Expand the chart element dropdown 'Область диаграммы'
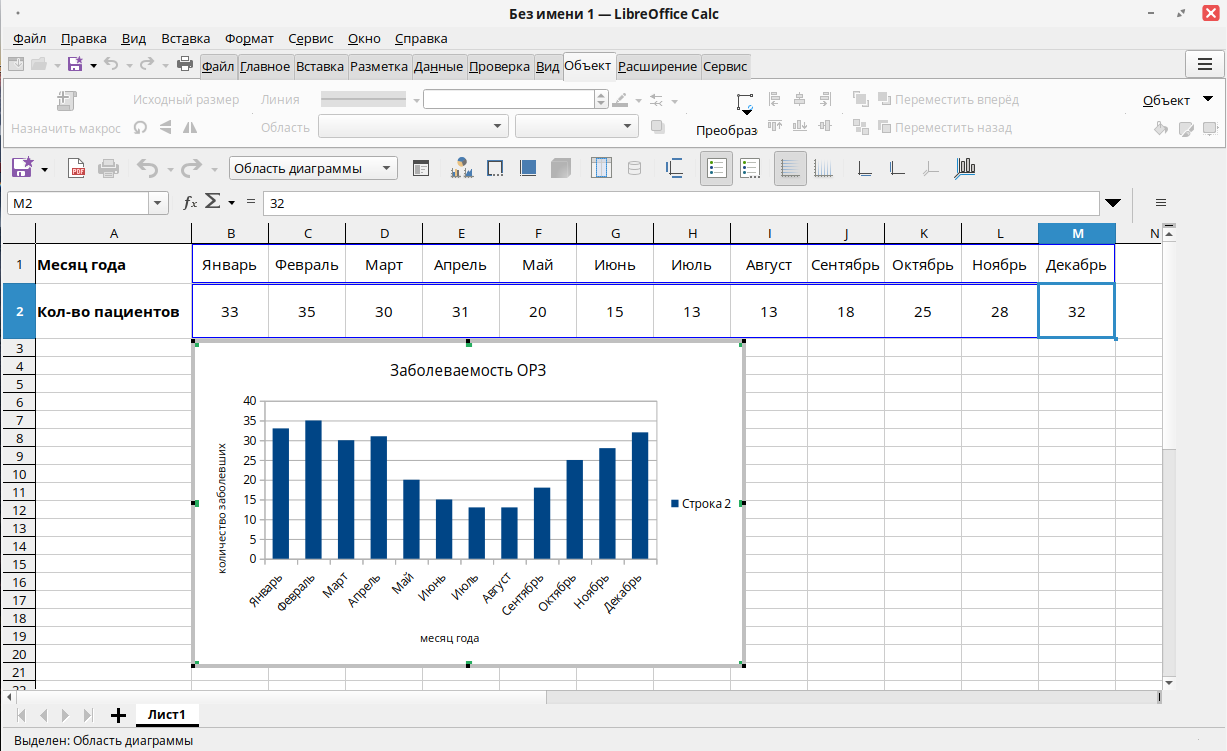This screenshot has height=751, width=1227. coord(388,168)
